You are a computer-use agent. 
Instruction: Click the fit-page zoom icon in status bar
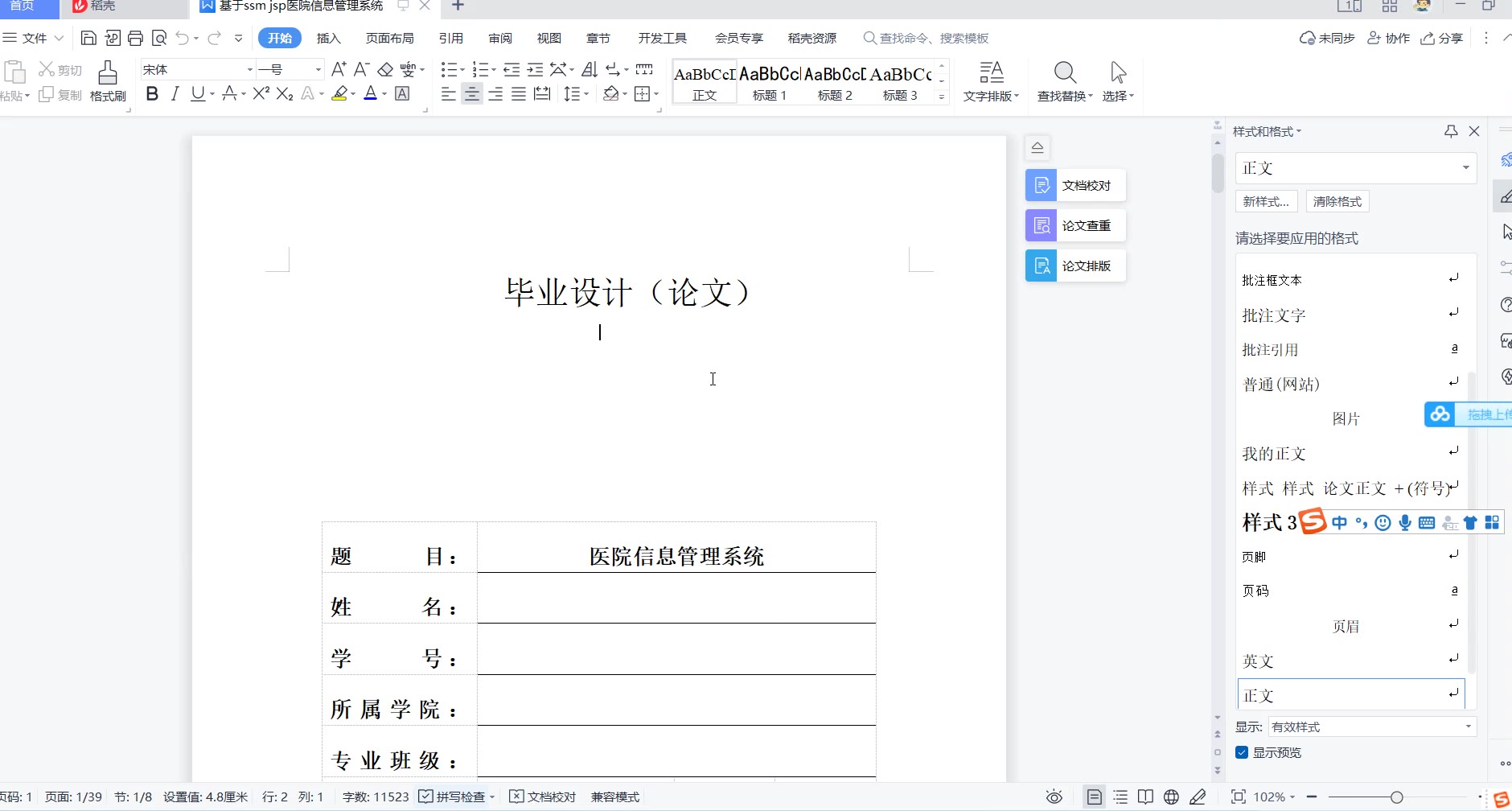(x=1239, y=797)
